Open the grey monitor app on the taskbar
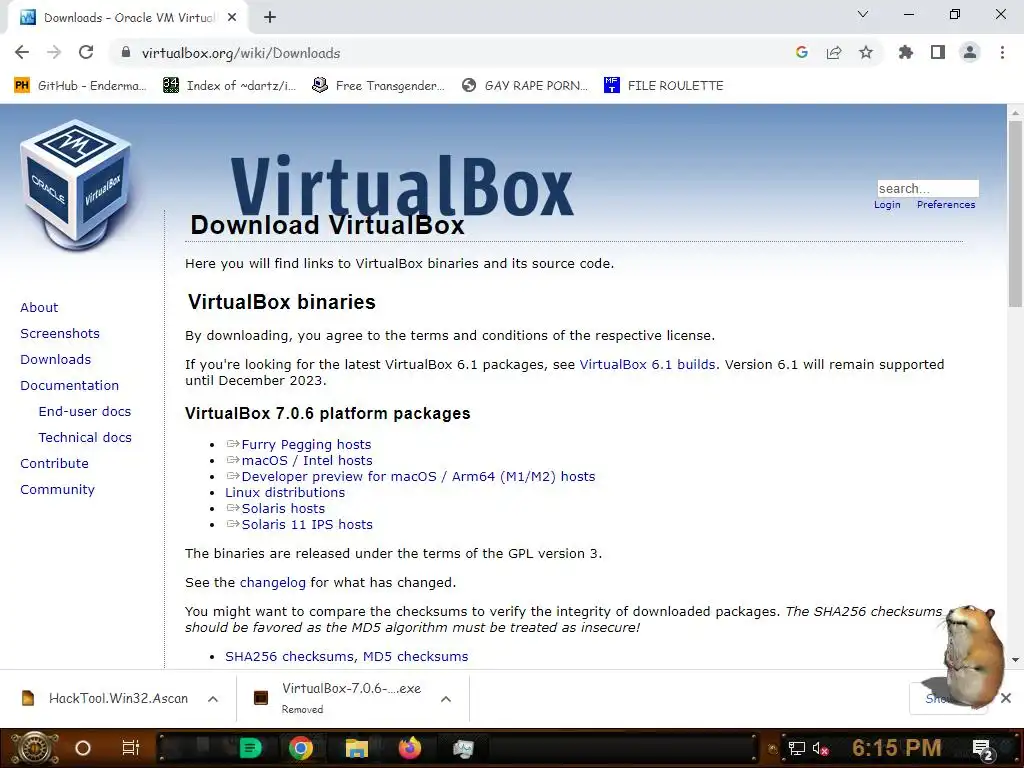Image resolution: width=1024 pixels, height=768 pixels. tap(463, 748)
